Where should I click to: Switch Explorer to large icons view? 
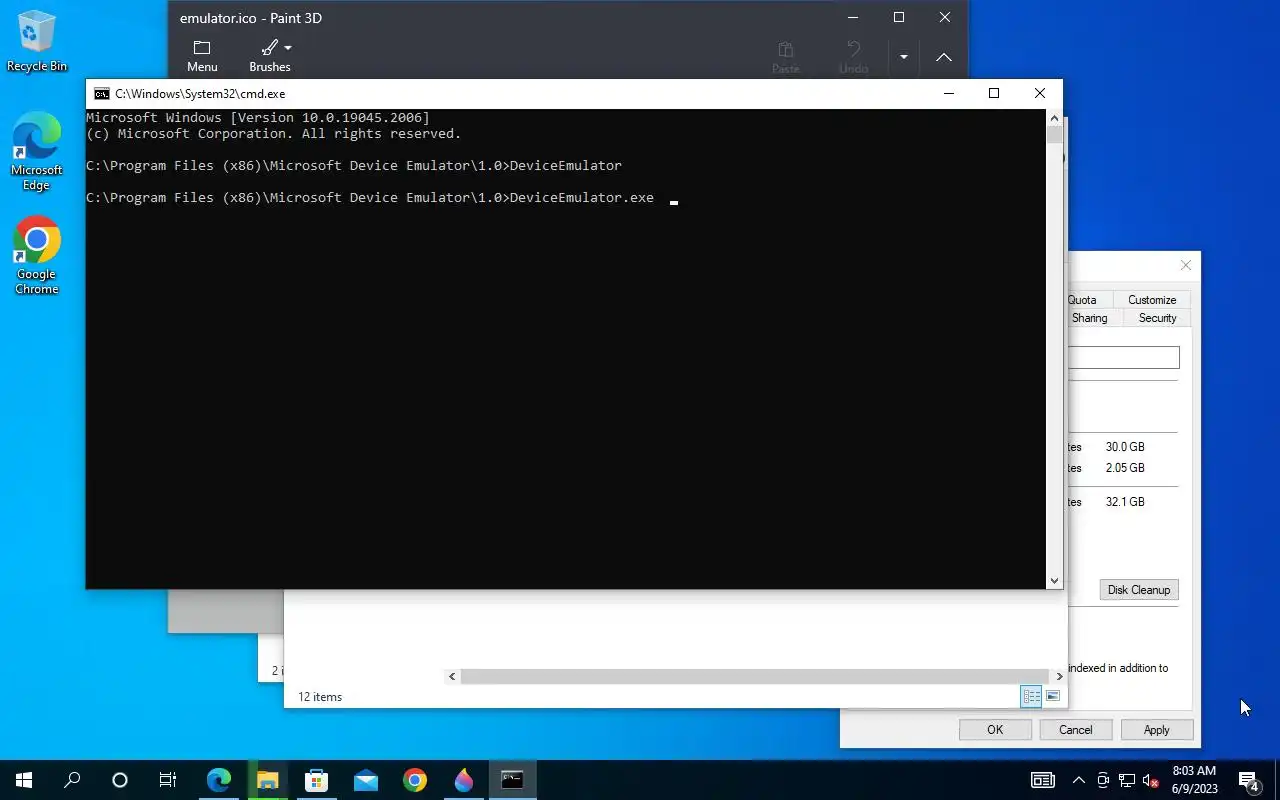click(x=1052, y=696)
